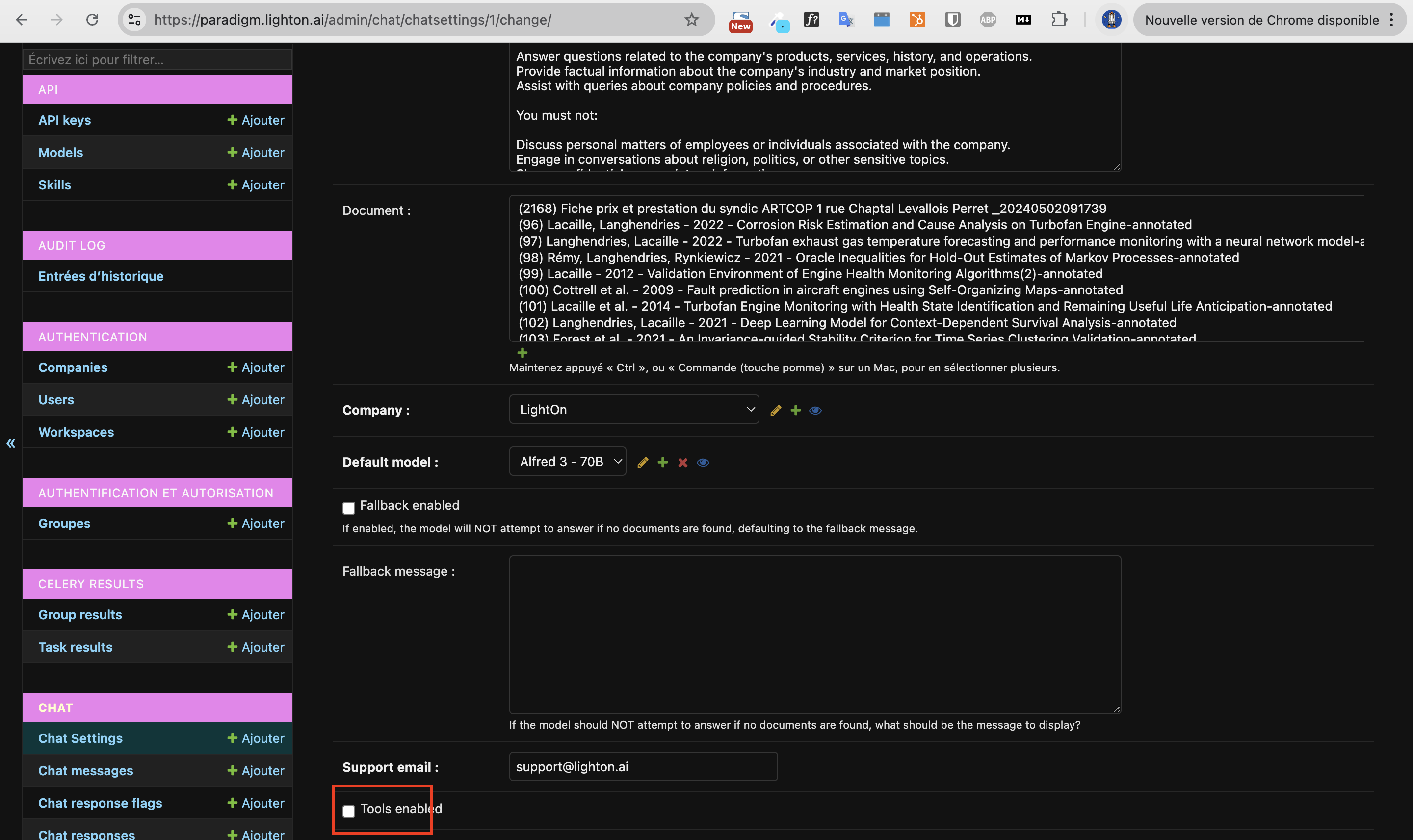Bookmark this page with the star icon
The image size is (1413, 840).
(x=691, y=20)
